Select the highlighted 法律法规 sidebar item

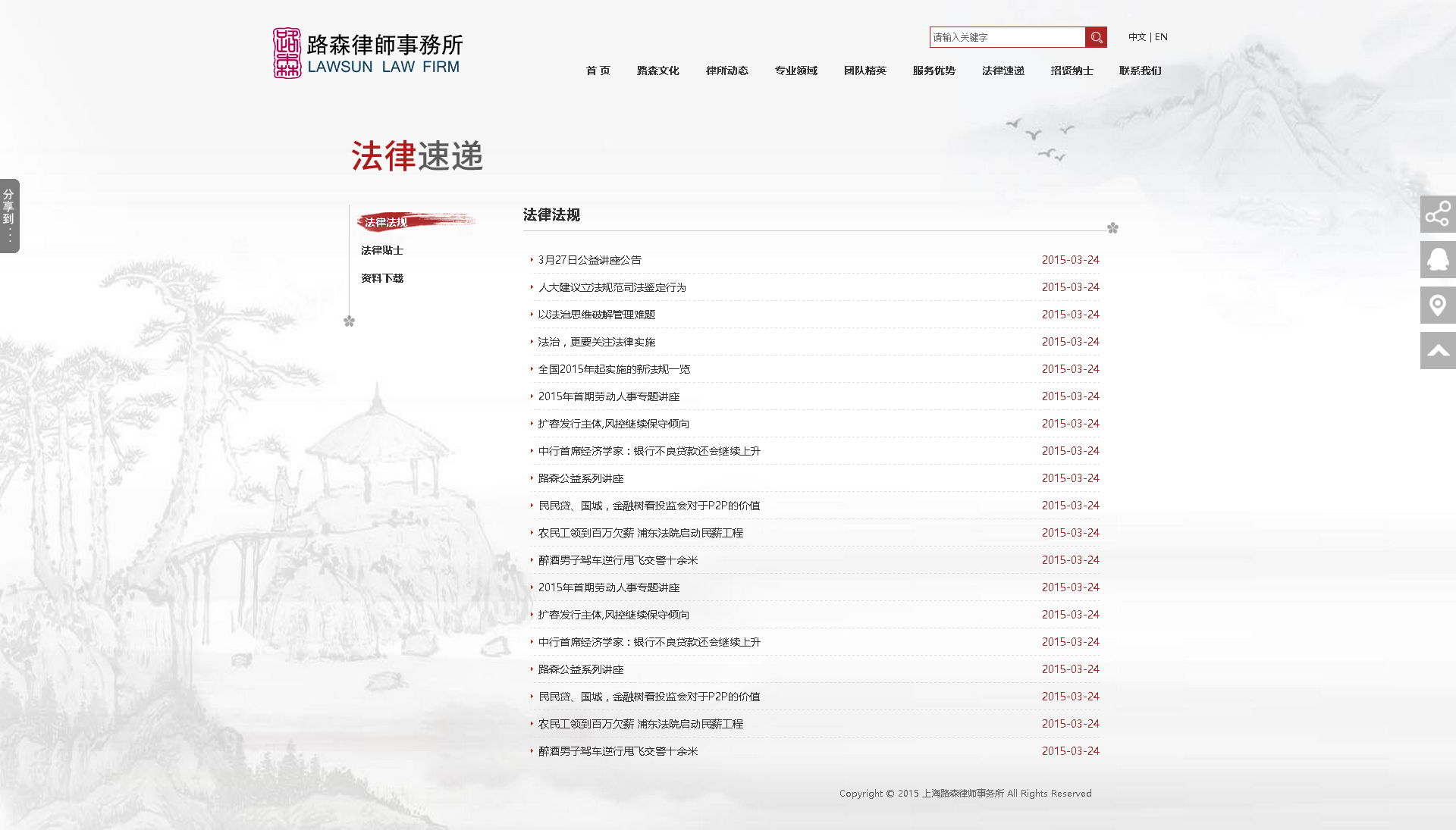[x=386, y=222]
